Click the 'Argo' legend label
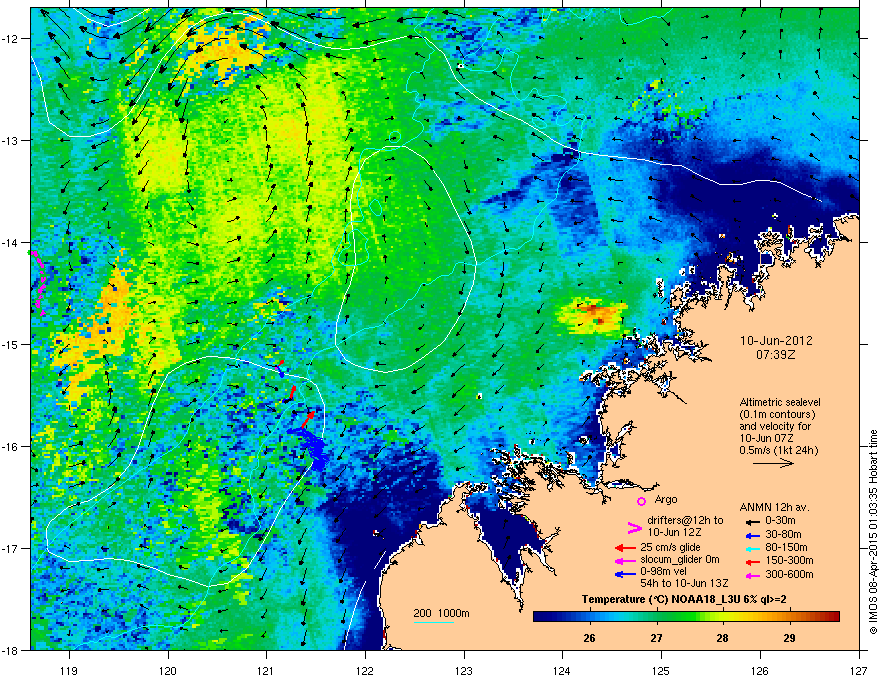The image size is (880, 680). pos(666,499)
